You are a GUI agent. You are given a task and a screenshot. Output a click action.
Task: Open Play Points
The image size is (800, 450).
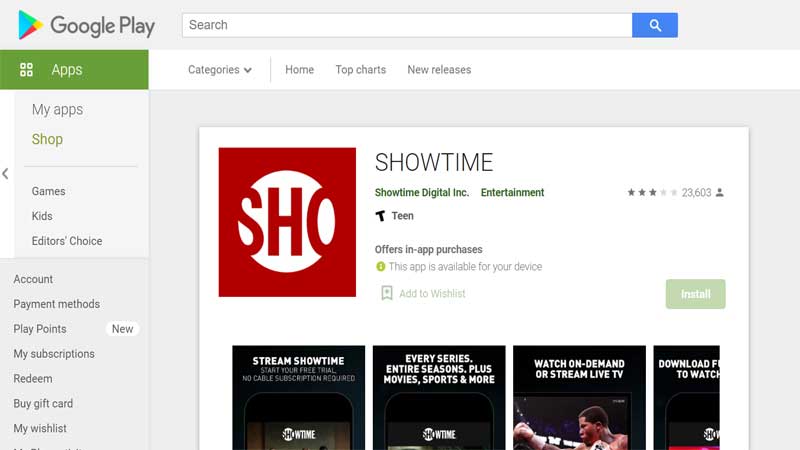[x=40, y=329]
